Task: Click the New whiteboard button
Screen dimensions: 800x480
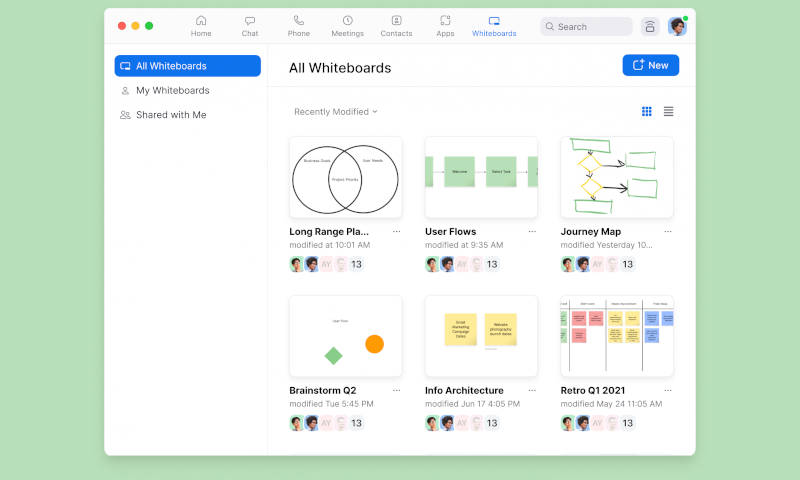Action: coord(651,65)
